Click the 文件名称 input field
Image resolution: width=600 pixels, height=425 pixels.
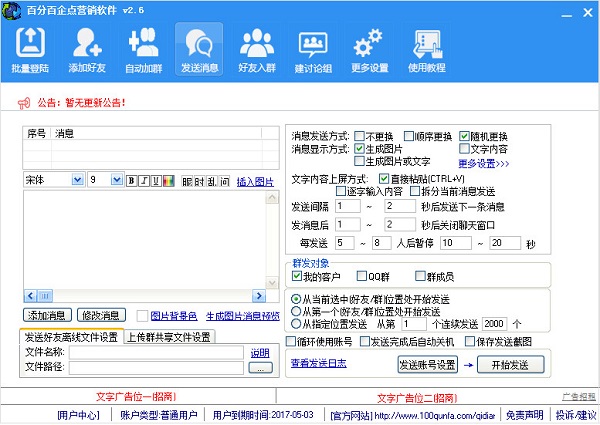coord(156,352)
